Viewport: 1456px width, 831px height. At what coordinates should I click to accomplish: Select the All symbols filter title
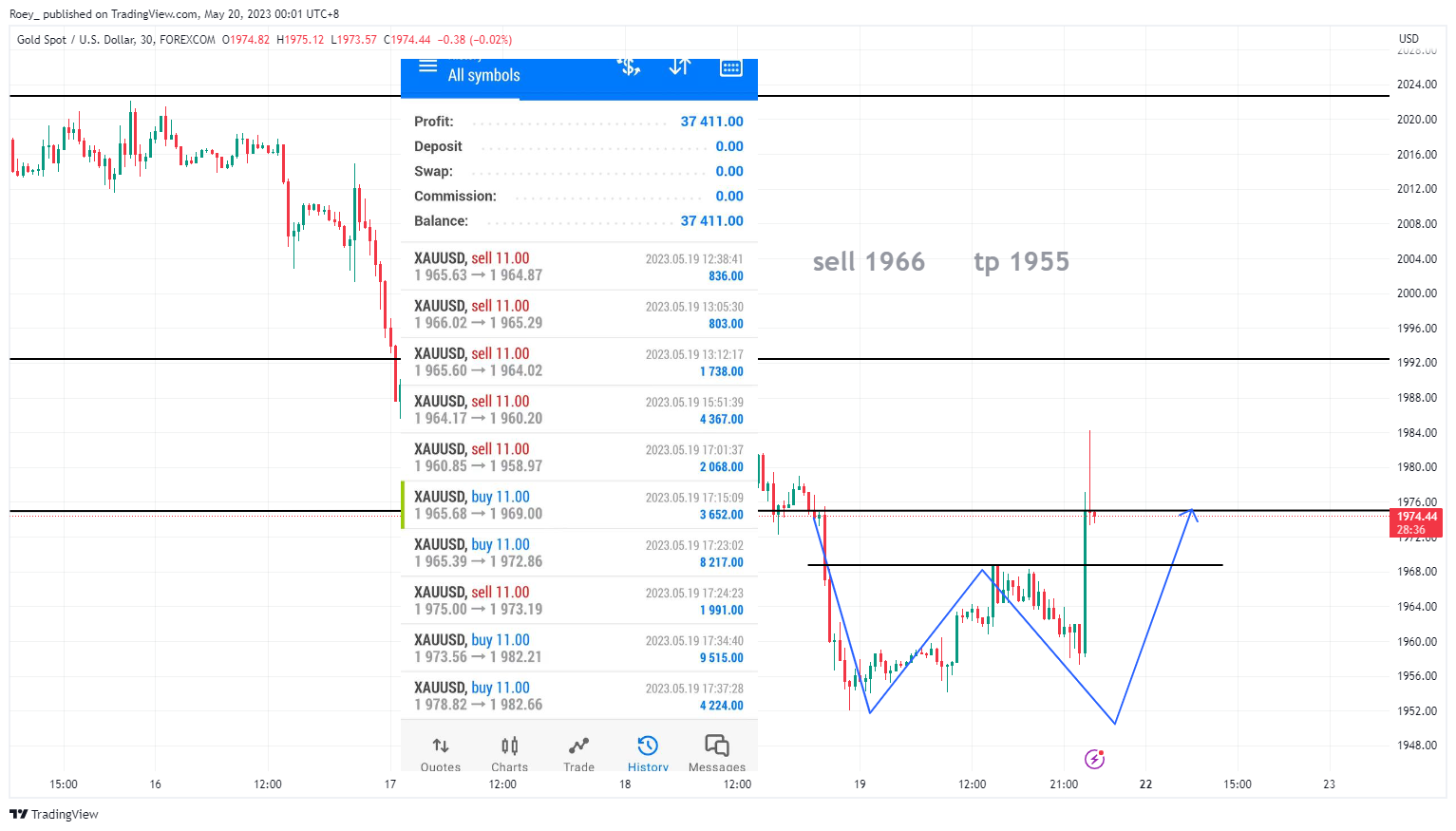point(484,75)
